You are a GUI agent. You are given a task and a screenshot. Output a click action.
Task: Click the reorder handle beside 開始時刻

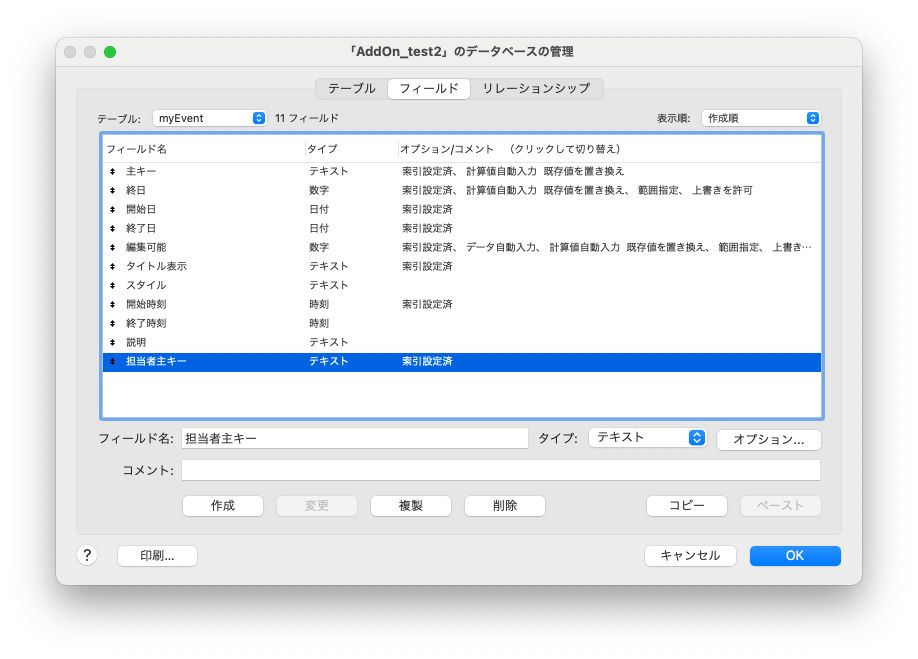tap(112, 304)
